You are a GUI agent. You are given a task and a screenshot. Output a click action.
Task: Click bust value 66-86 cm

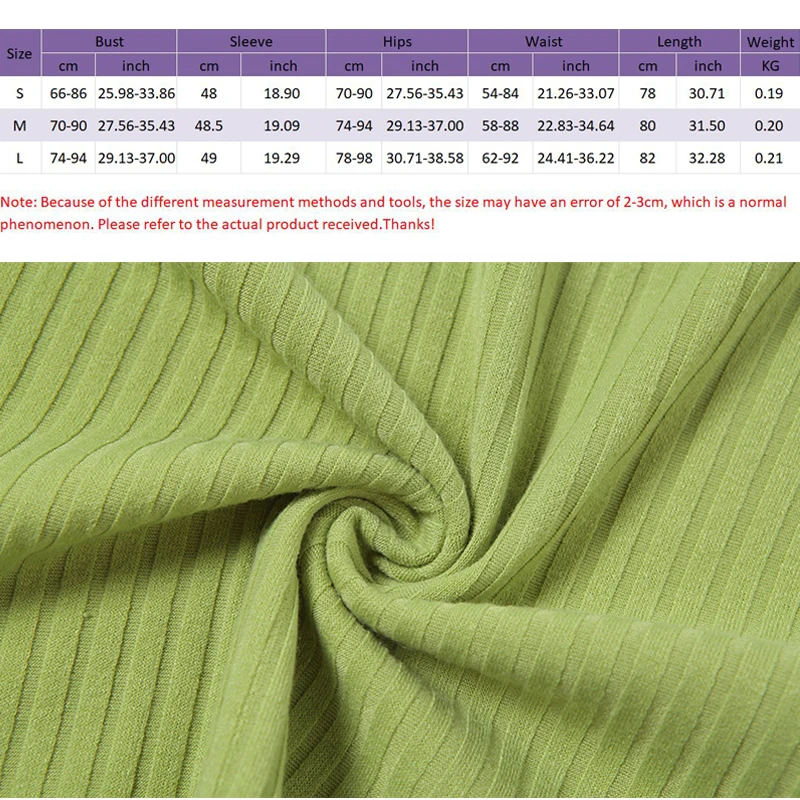point(68,93)
